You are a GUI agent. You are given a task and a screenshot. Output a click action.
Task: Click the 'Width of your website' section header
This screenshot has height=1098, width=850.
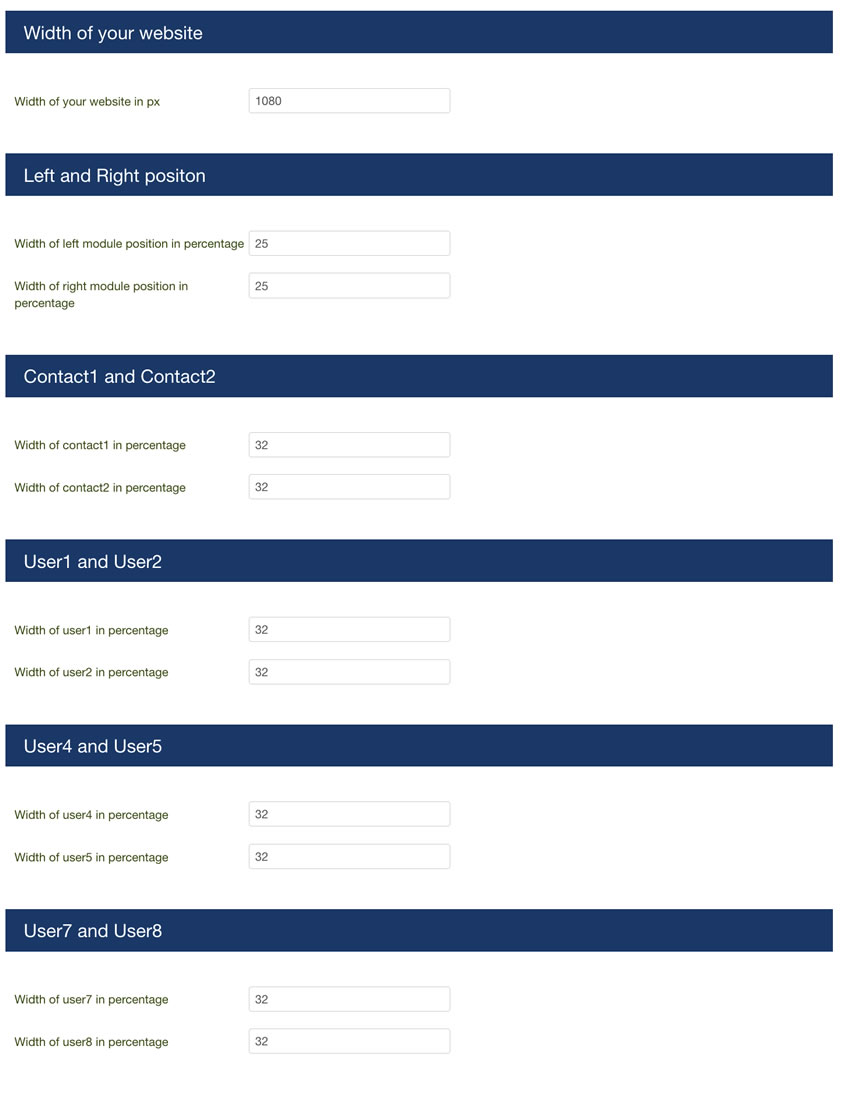click(419, 32)
